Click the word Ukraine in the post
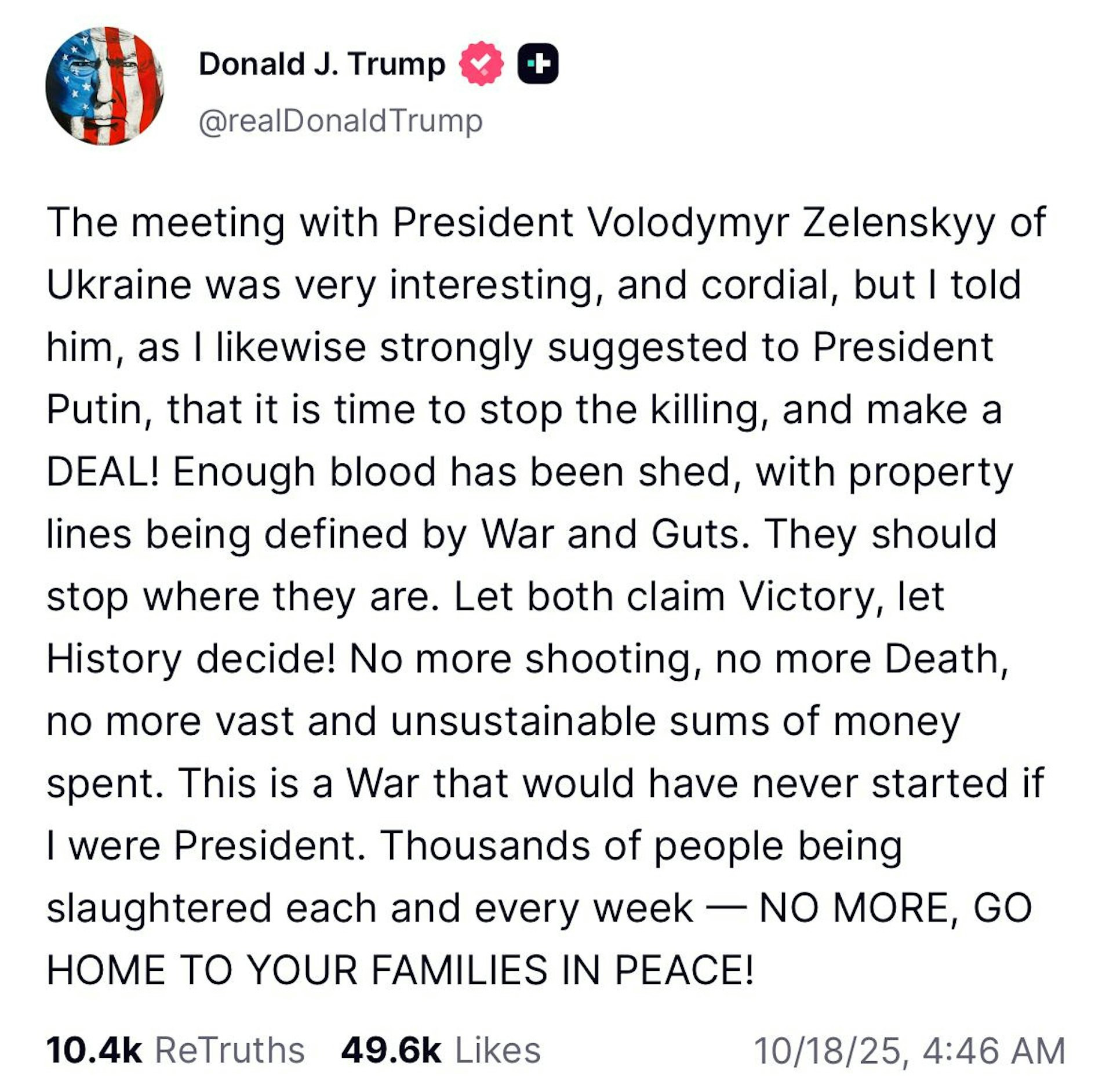Screen dimensions: 1113x1092 coord(119,285)
